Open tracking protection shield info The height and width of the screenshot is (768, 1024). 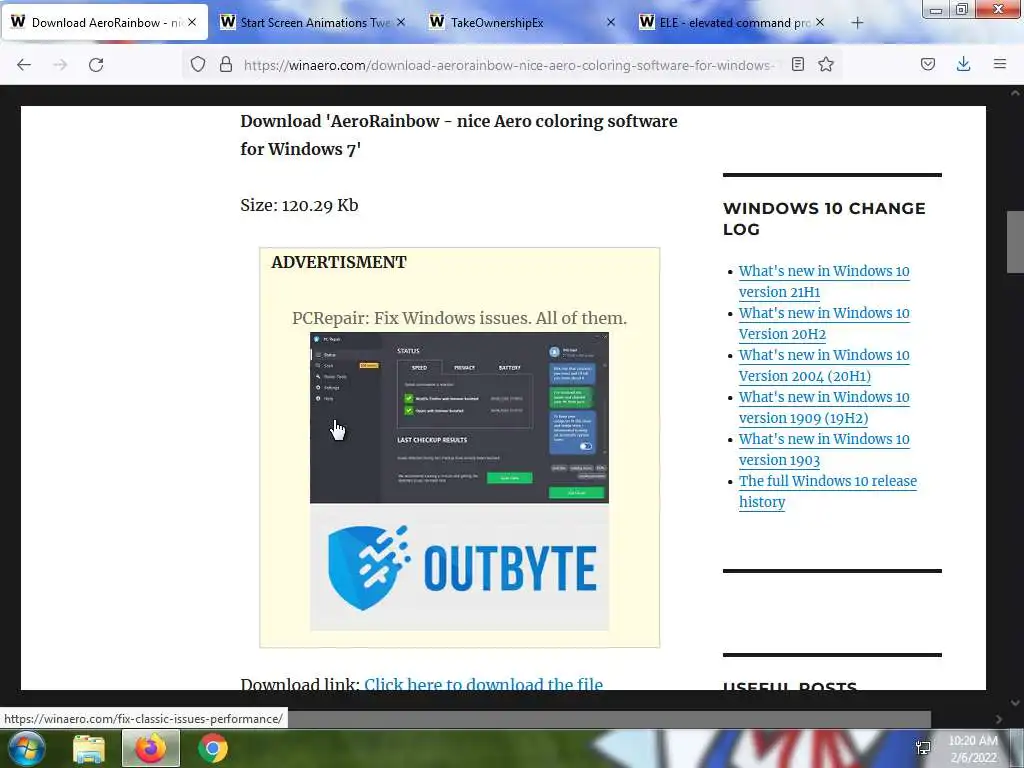point(198,64)
